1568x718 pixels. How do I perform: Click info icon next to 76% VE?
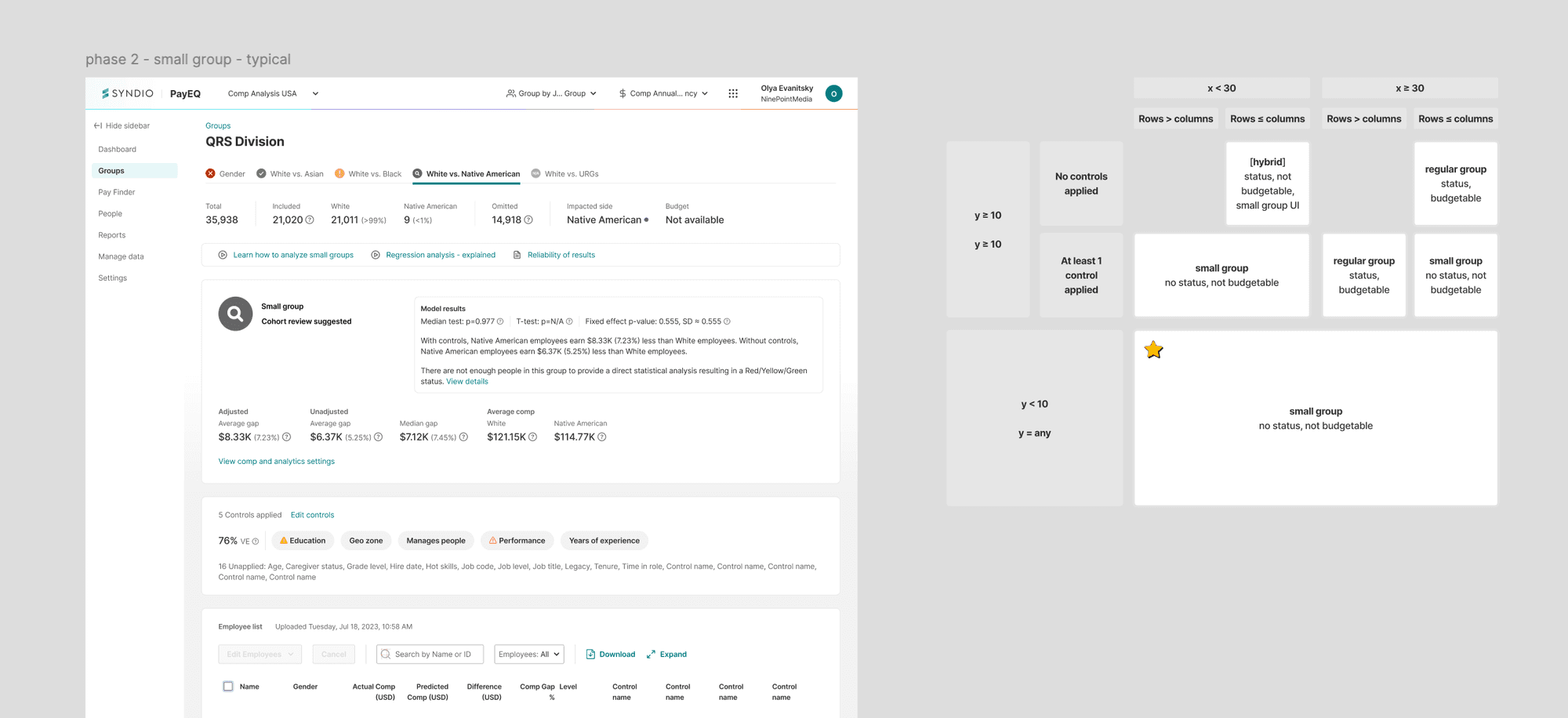click(256, 542)
